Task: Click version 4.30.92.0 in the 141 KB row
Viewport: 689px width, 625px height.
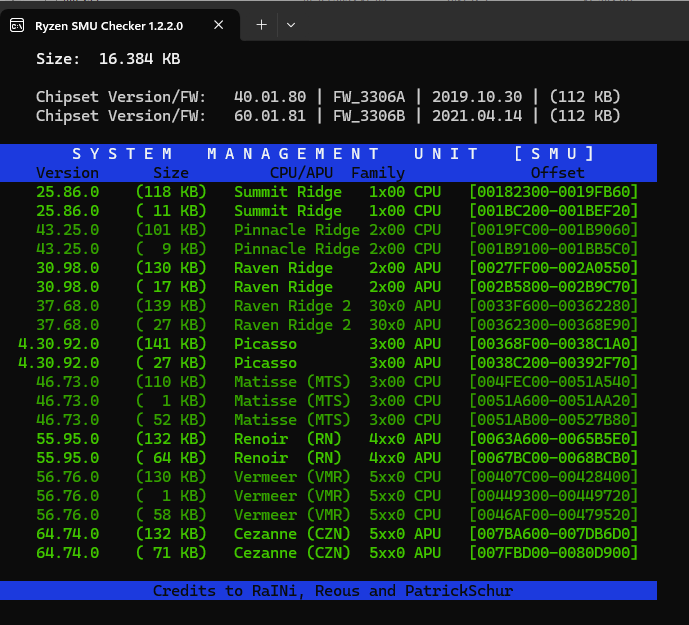Action: click(58, 344)
